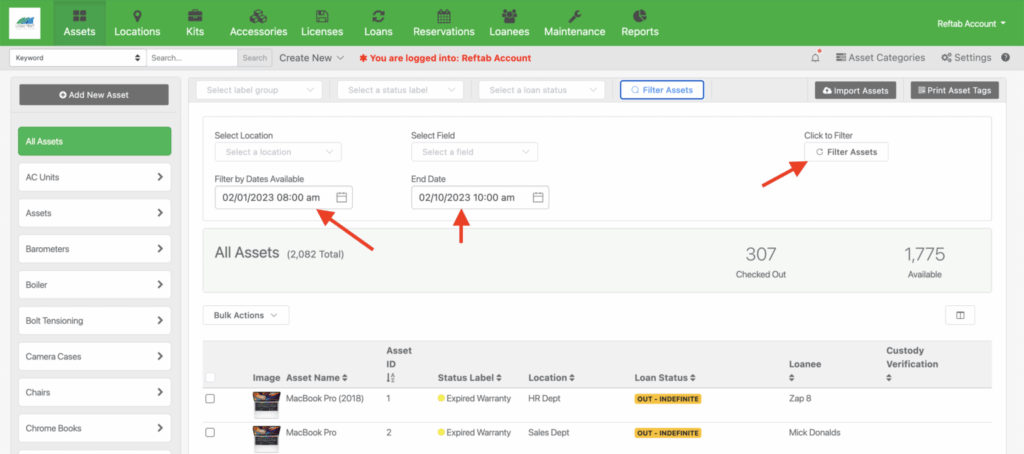The height and width of the screenshot is (454, 1024).
Task: Expand the Bolt Tensioning category
Action: click(95, 321)
